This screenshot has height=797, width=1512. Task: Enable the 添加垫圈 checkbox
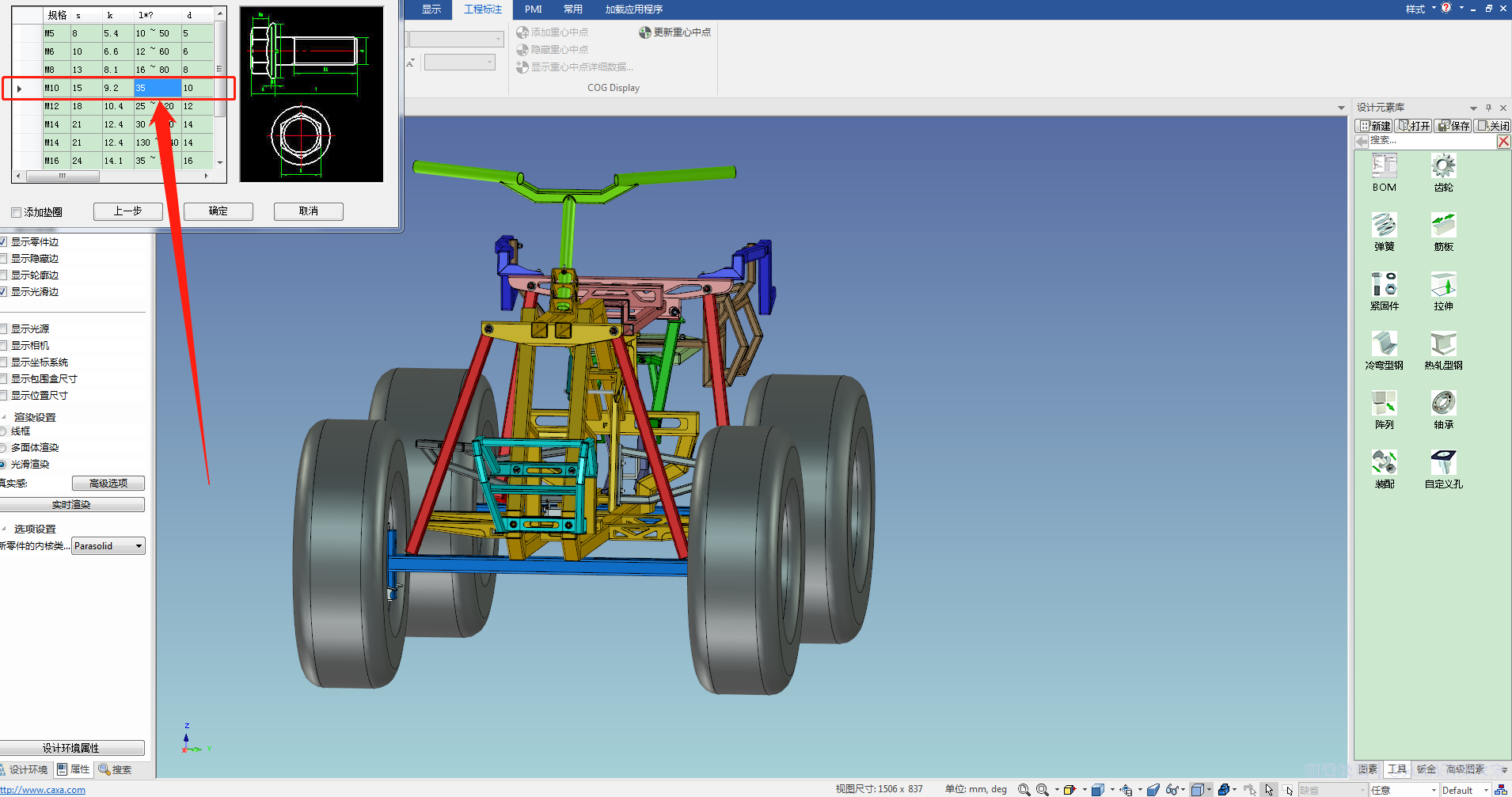tap(17, 212)
